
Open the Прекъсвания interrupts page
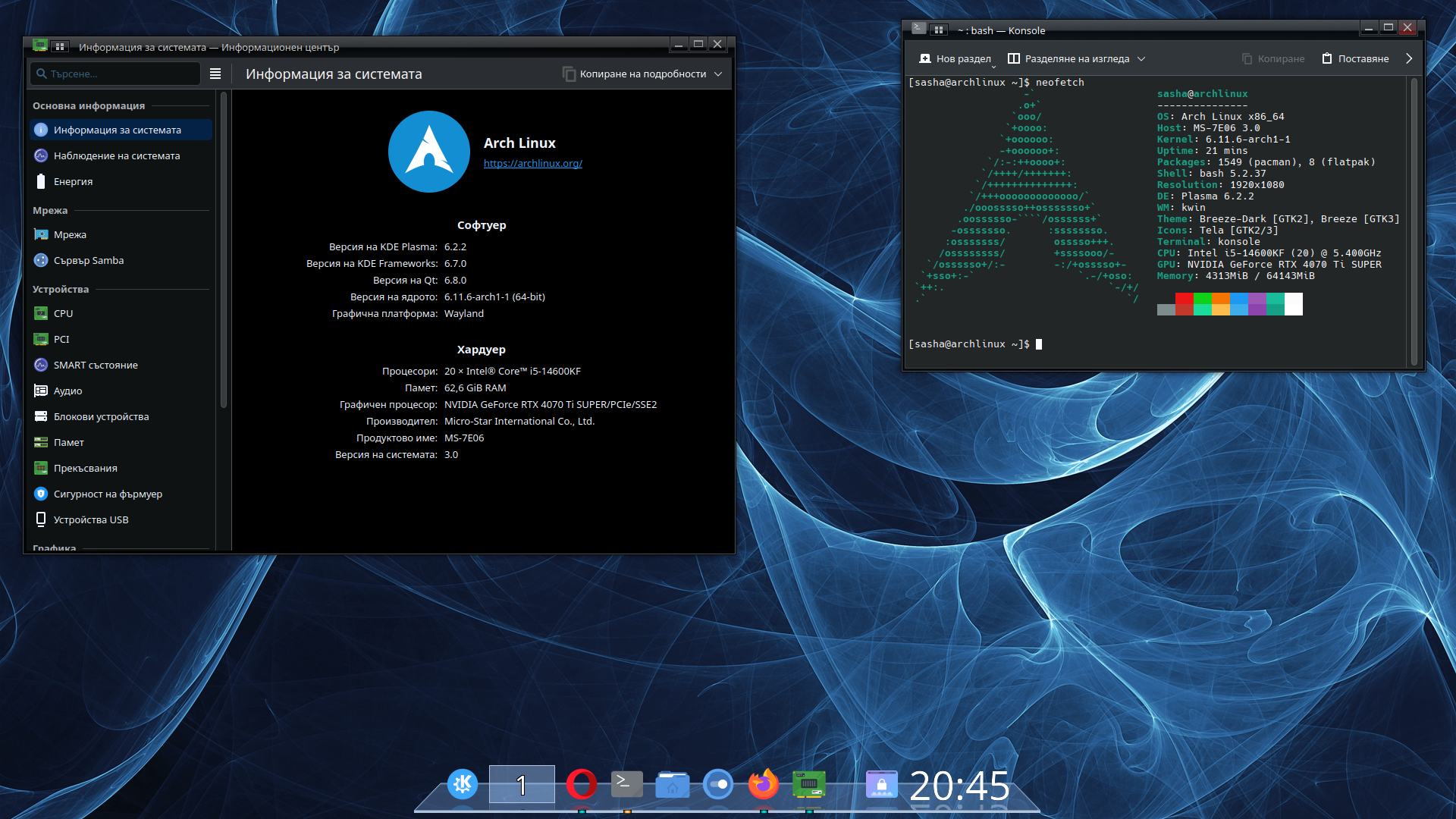coord(121,468)
